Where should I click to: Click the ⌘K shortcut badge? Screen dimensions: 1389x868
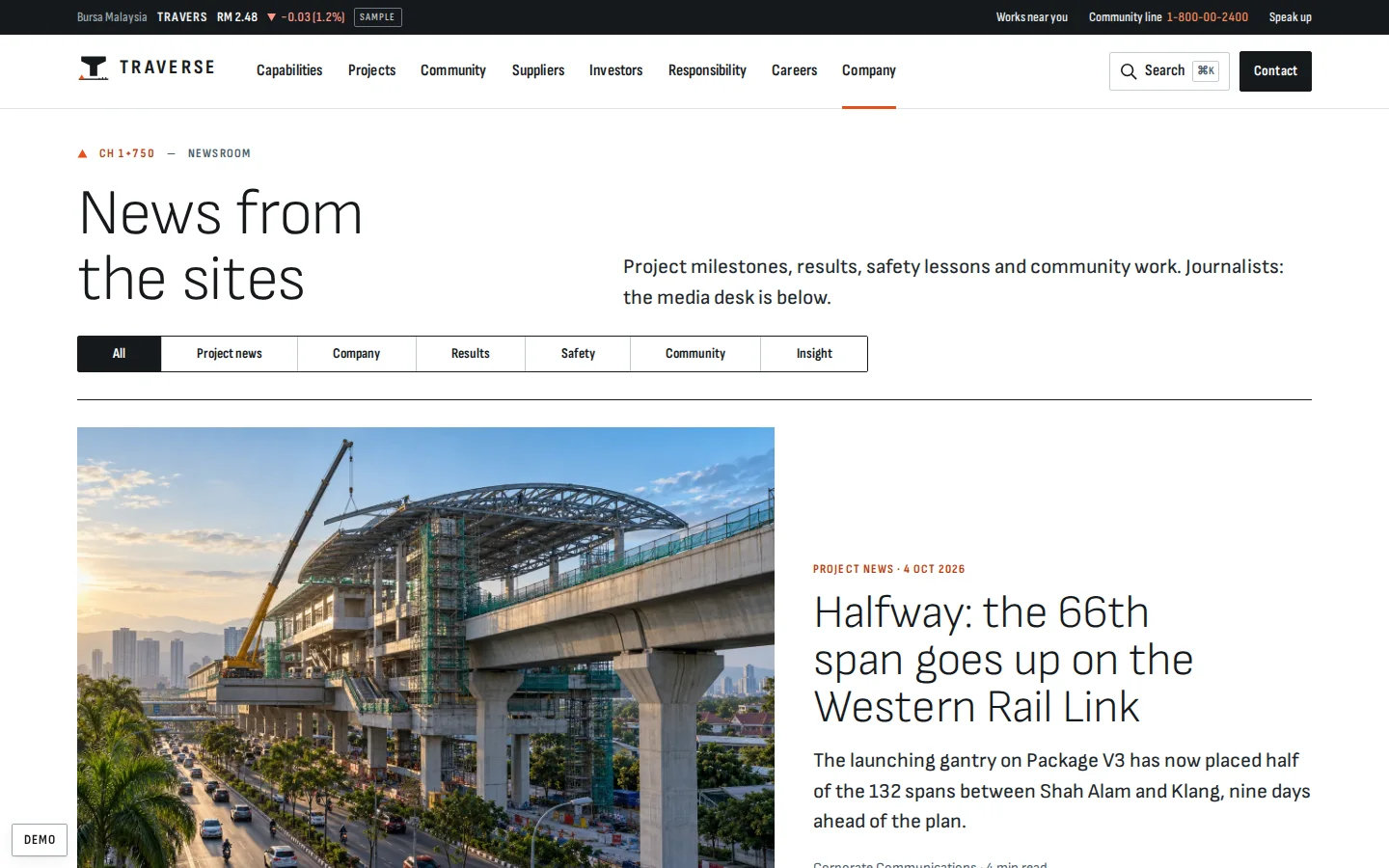(1206, 71)
